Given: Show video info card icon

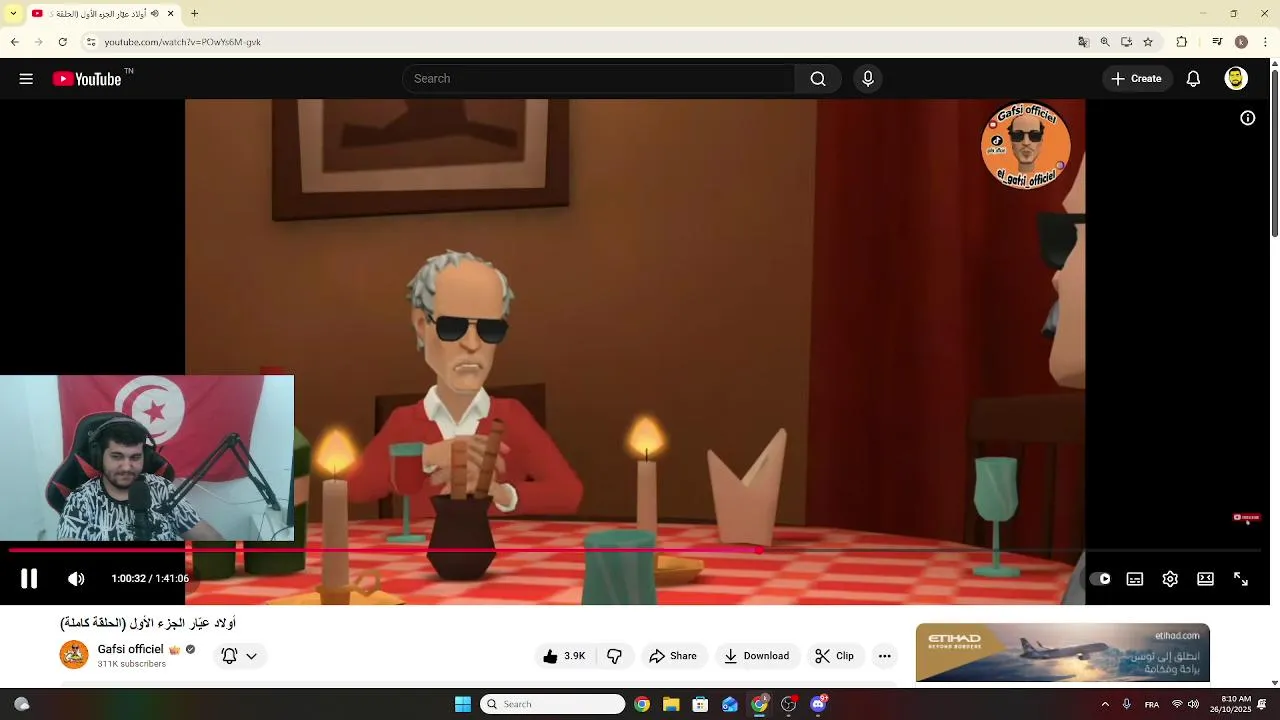Looking at the screenshot, I should pos(1248,118).
